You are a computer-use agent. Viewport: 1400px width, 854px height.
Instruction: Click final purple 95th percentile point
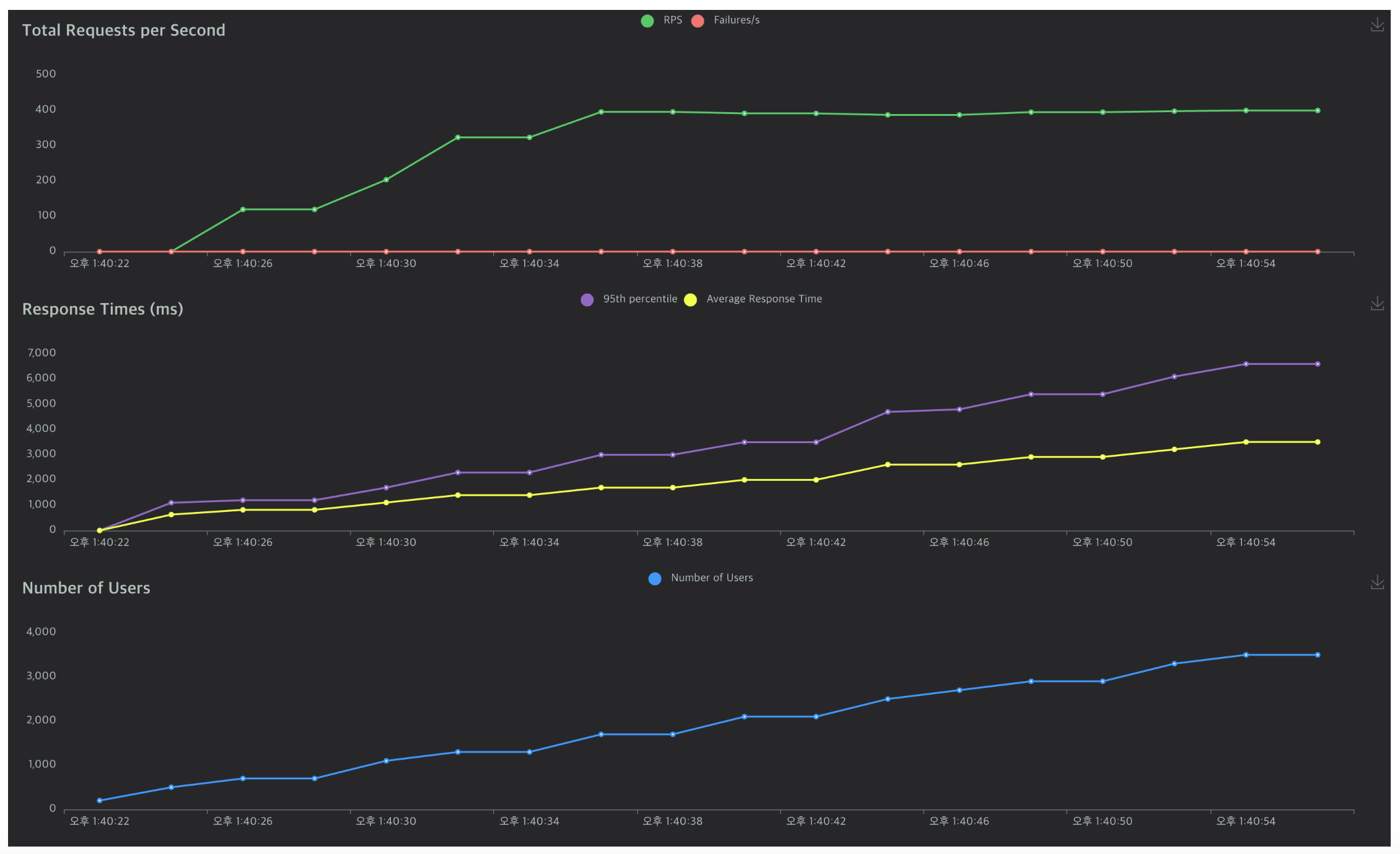[1317, 364]
